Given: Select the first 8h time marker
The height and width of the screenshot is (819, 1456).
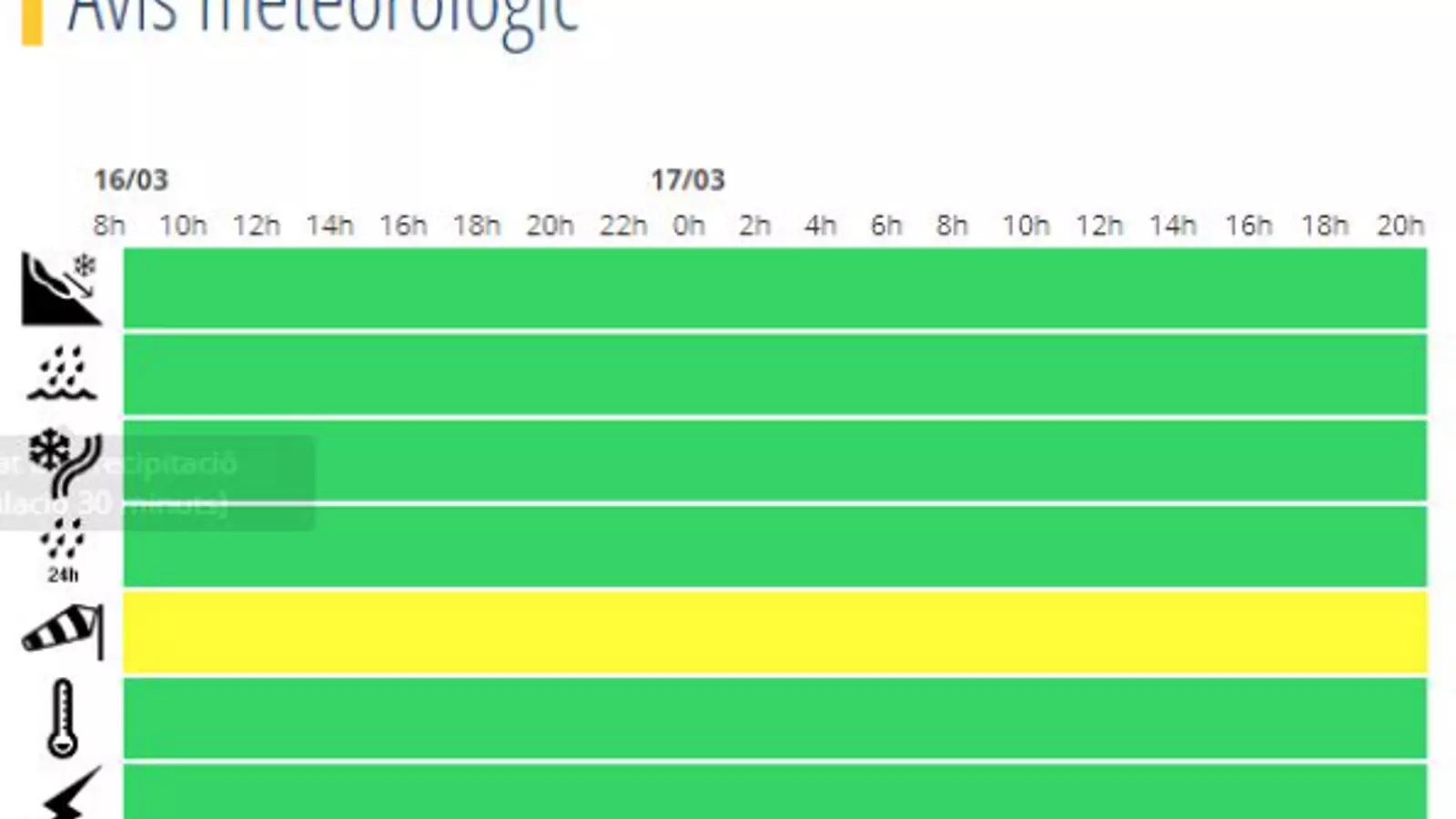Looking at the screenshot, I should pos(109,225).
